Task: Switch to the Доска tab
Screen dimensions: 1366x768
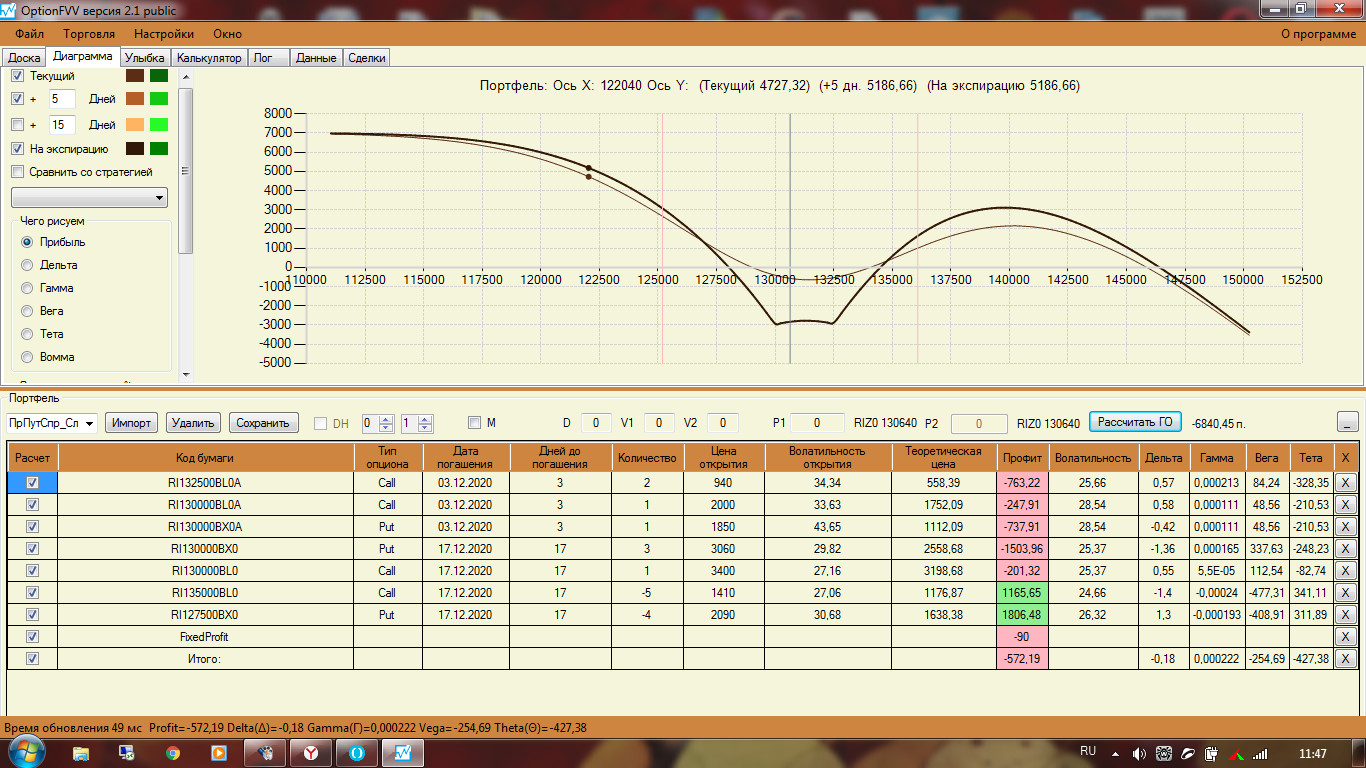Action: pos(24,58)
